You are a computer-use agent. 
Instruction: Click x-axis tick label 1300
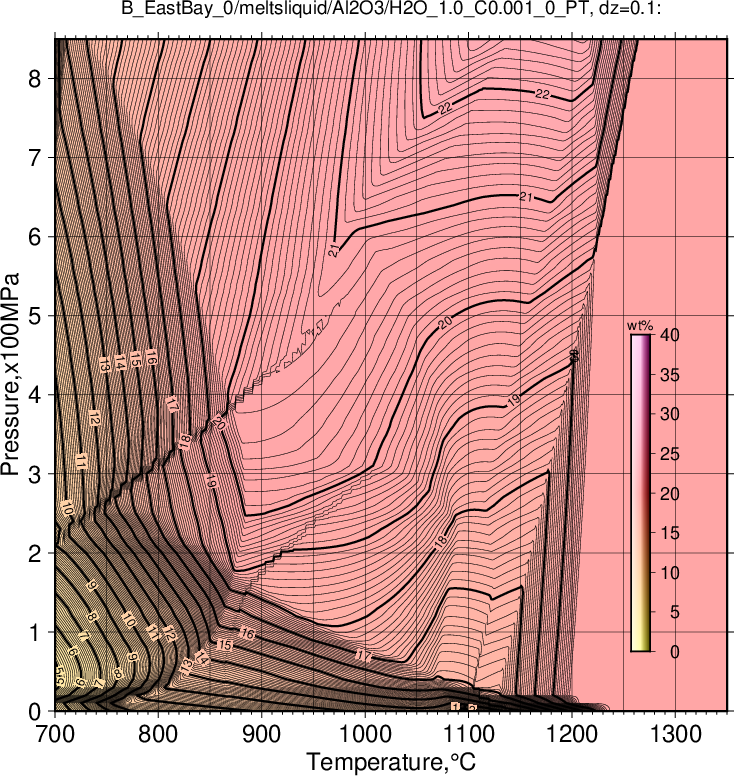[x=676, y=734]
